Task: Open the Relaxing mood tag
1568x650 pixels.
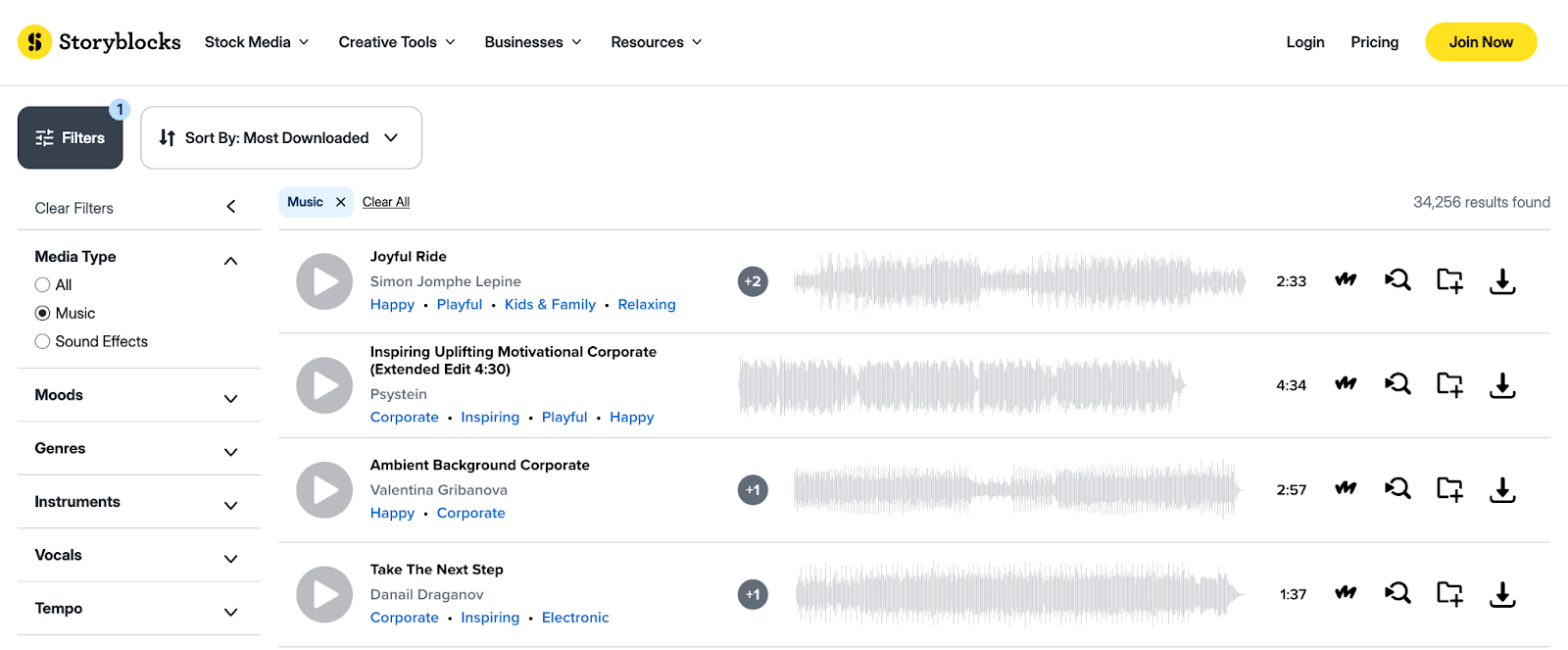Action: (x=647, y=305)
